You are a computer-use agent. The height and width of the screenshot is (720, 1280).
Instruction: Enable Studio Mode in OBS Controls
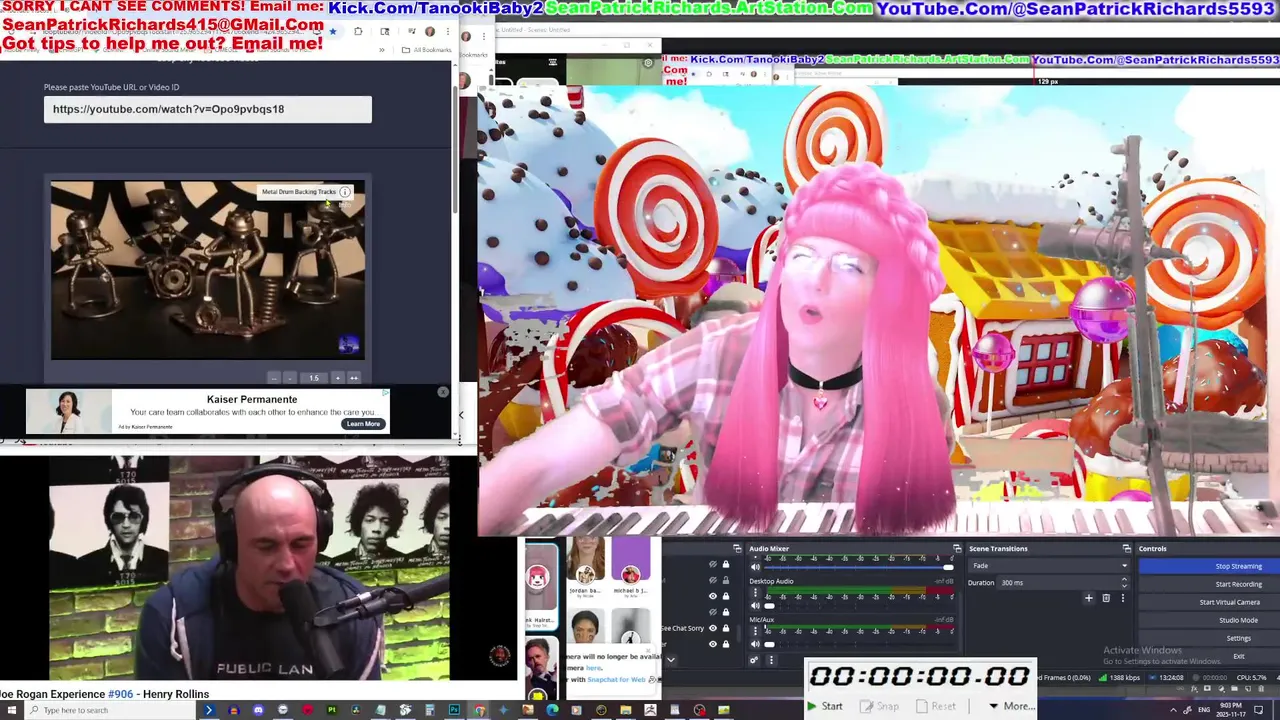[1209, 620]
